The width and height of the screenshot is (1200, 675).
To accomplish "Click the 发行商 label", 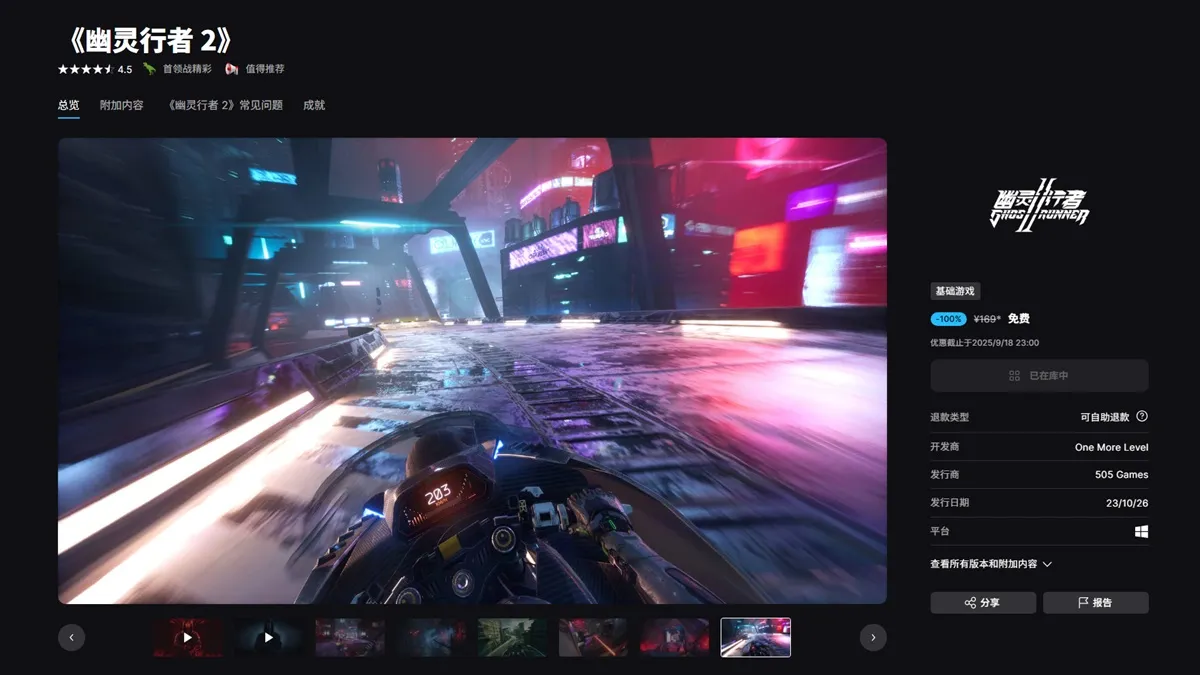I will (x=944, y=475).
